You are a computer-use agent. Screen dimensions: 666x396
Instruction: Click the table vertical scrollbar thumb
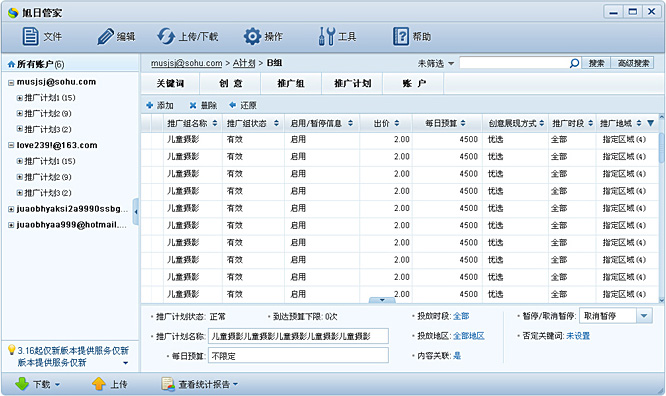(x=661, y=148)
